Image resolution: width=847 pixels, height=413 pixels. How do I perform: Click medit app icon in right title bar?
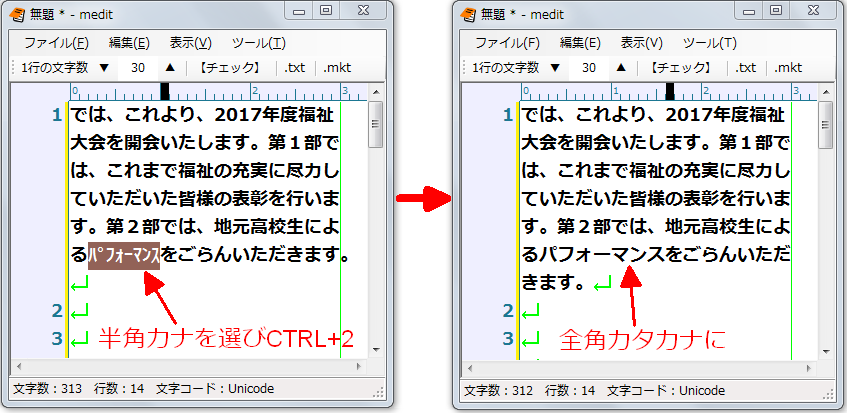468,15
